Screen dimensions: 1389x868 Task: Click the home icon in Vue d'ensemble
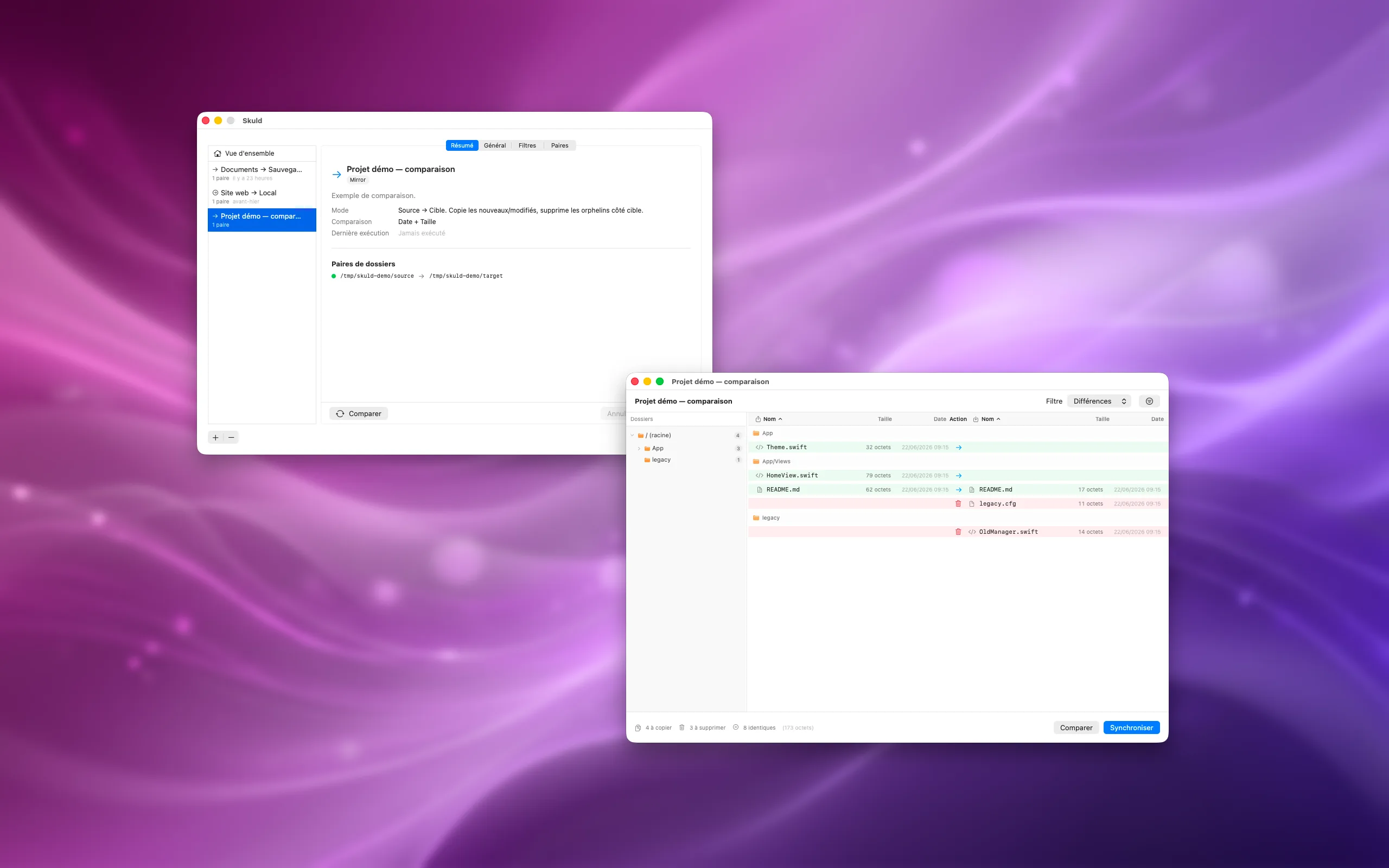coord(218,154)
